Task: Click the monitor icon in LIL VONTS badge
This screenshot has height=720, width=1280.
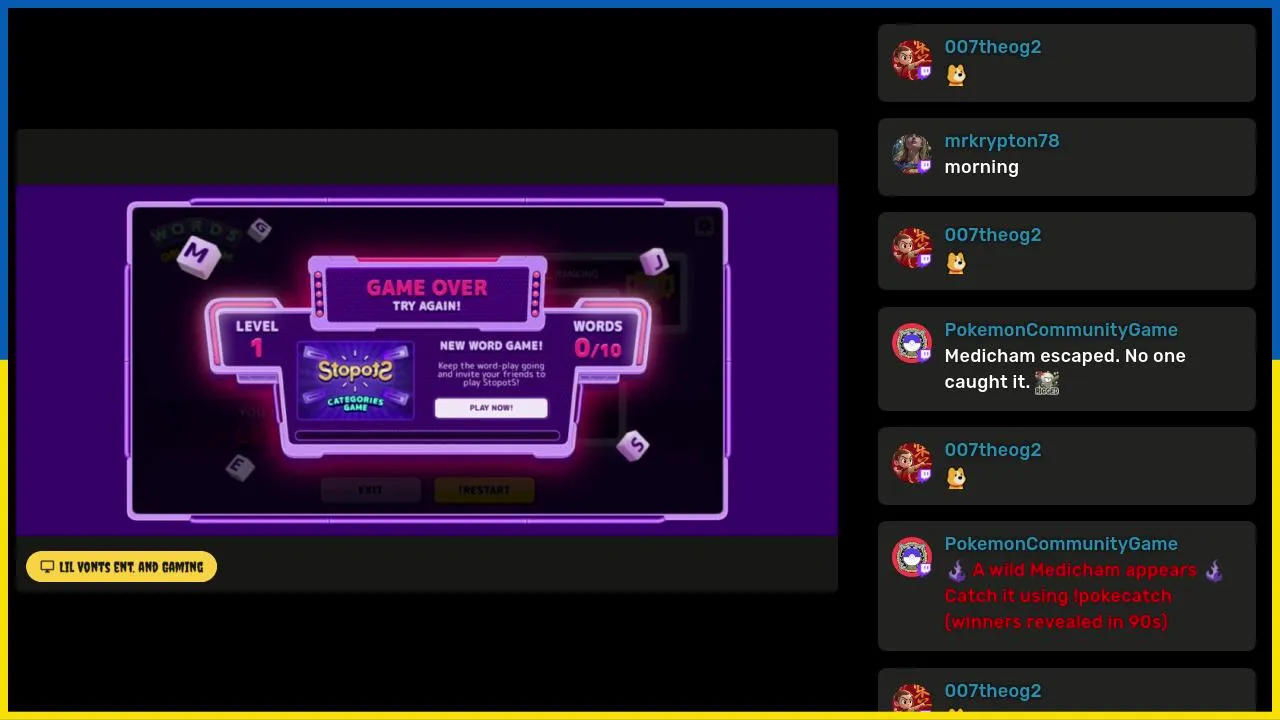Action: point(47,567)
